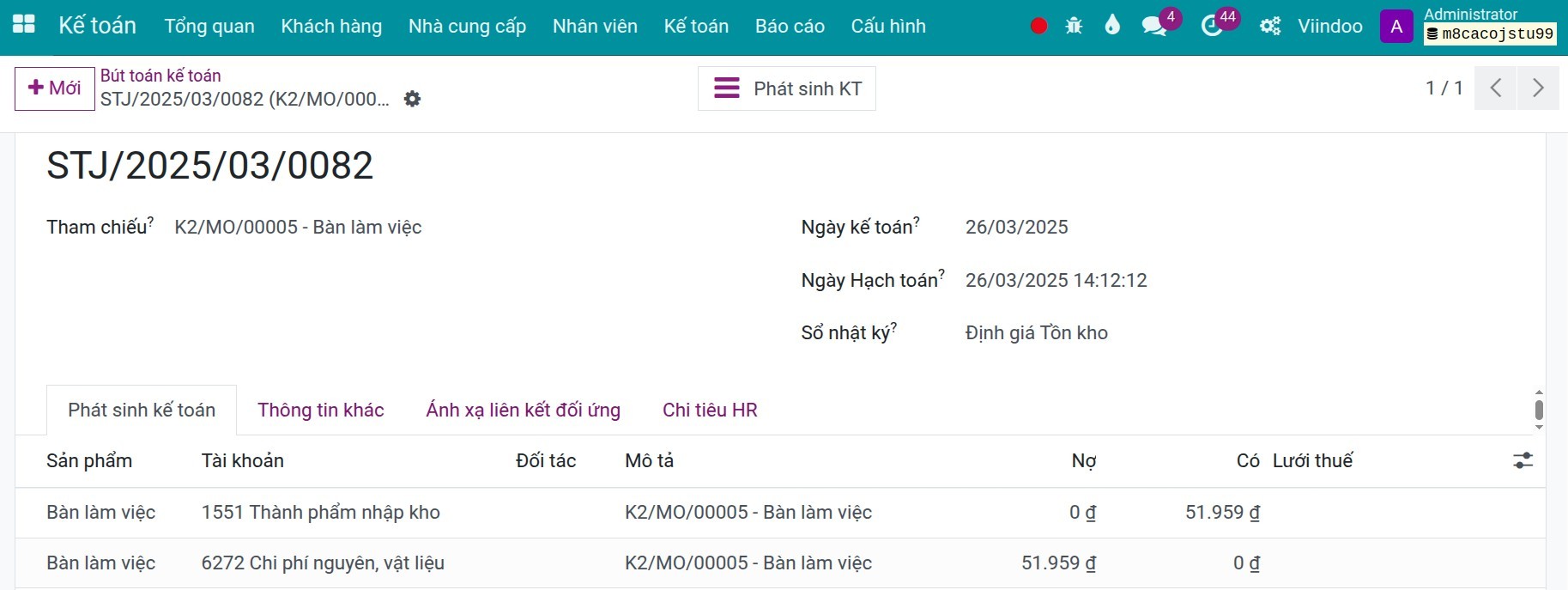The width and height of the screenshot is (1568, 590).
Task: Go to the previous record arrow
Action: click(1496, 88)
